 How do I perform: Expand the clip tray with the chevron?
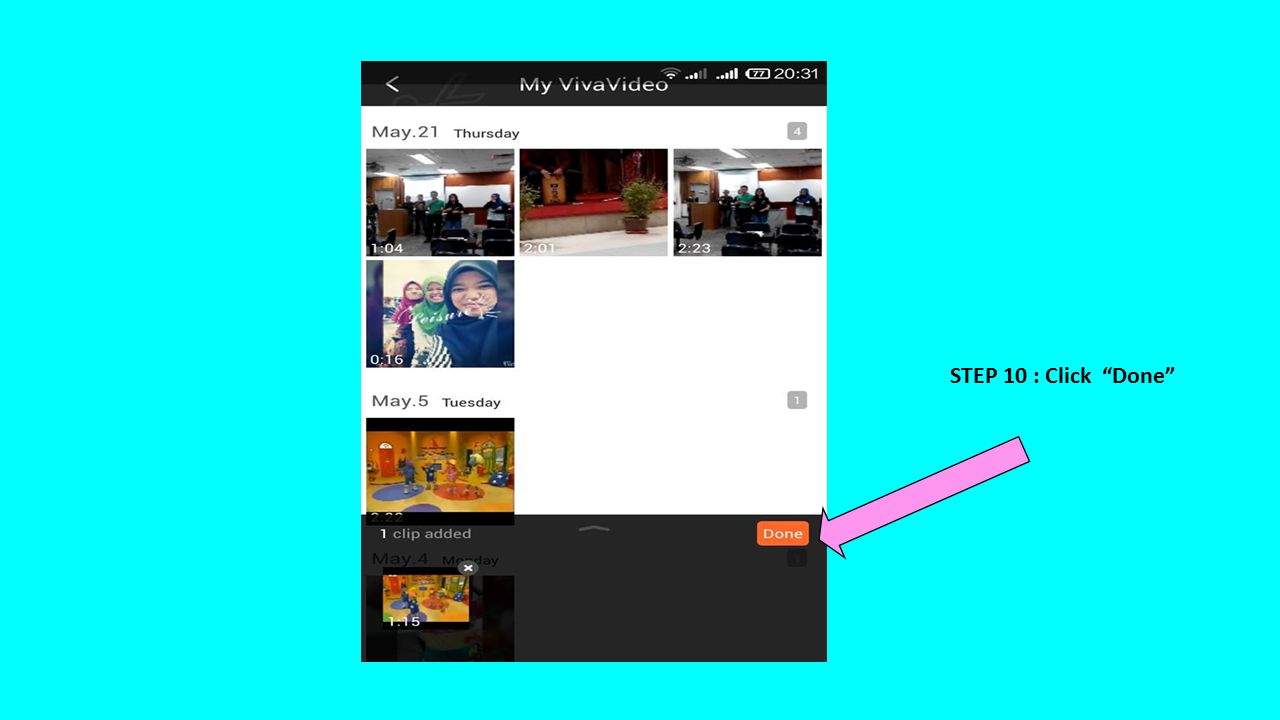pyautogui.click(x=594, y=528)
